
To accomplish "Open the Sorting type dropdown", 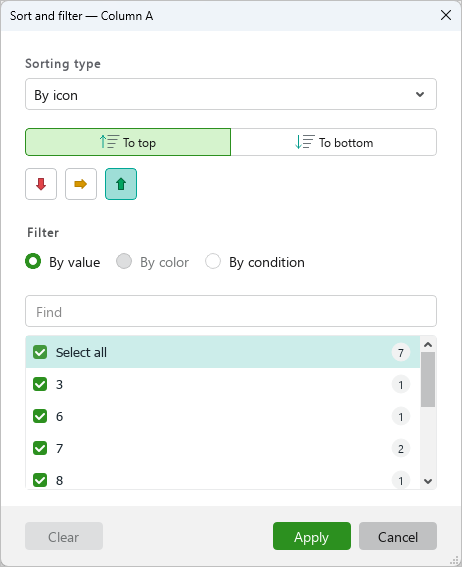I will (x=231, y=94).
